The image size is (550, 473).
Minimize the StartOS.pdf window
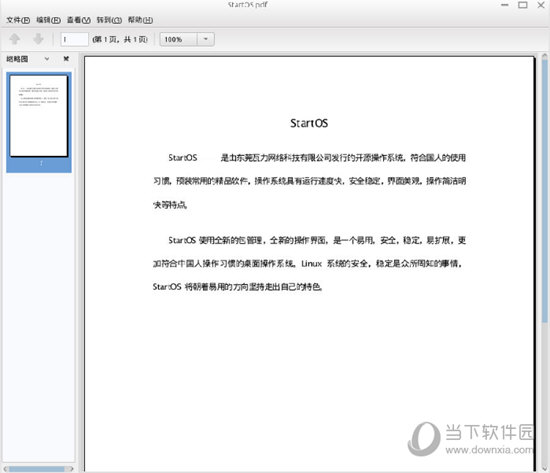(x=504, y=5)
